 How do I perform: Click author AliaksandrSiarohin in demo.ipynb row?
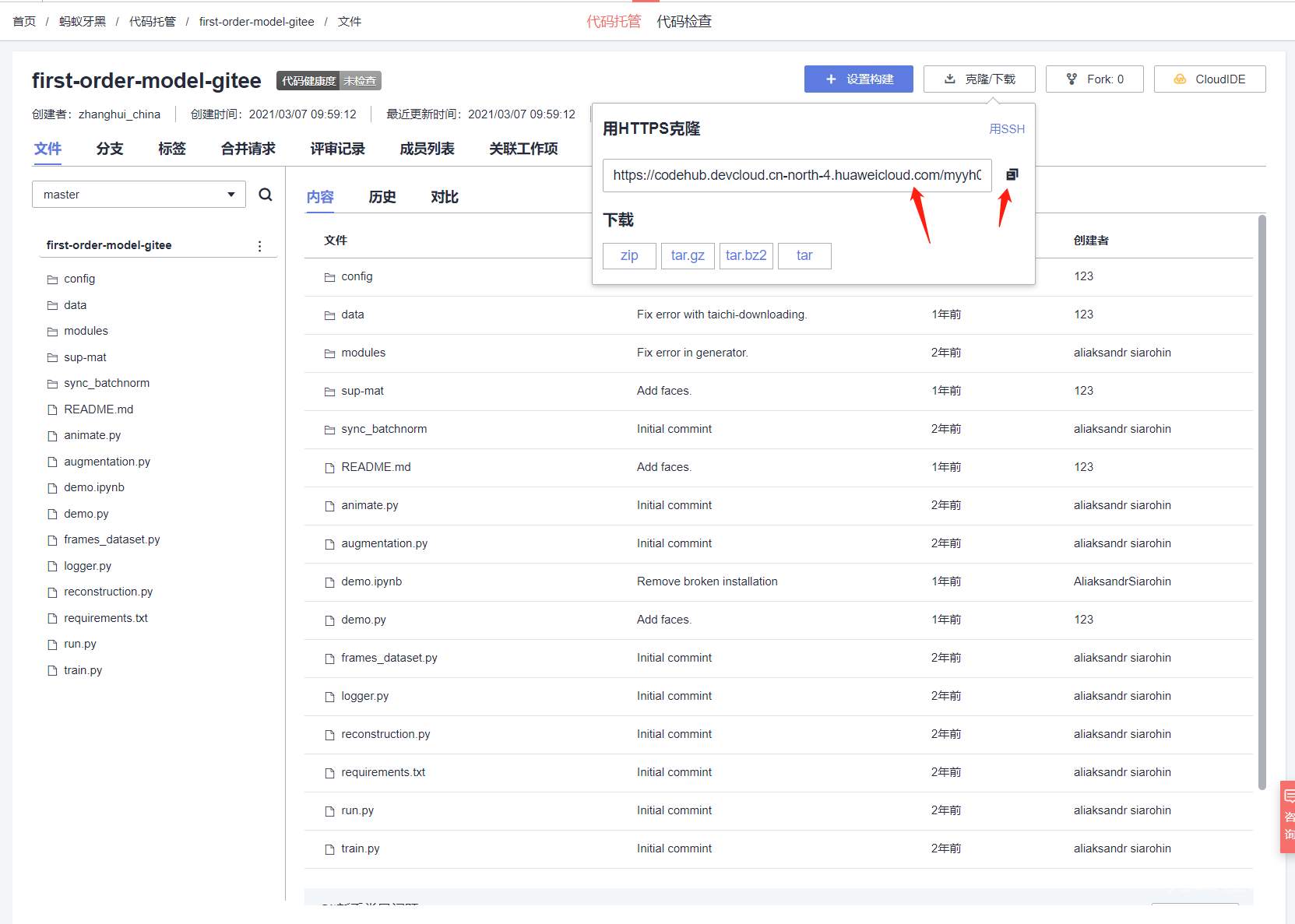click(1122, 581)
